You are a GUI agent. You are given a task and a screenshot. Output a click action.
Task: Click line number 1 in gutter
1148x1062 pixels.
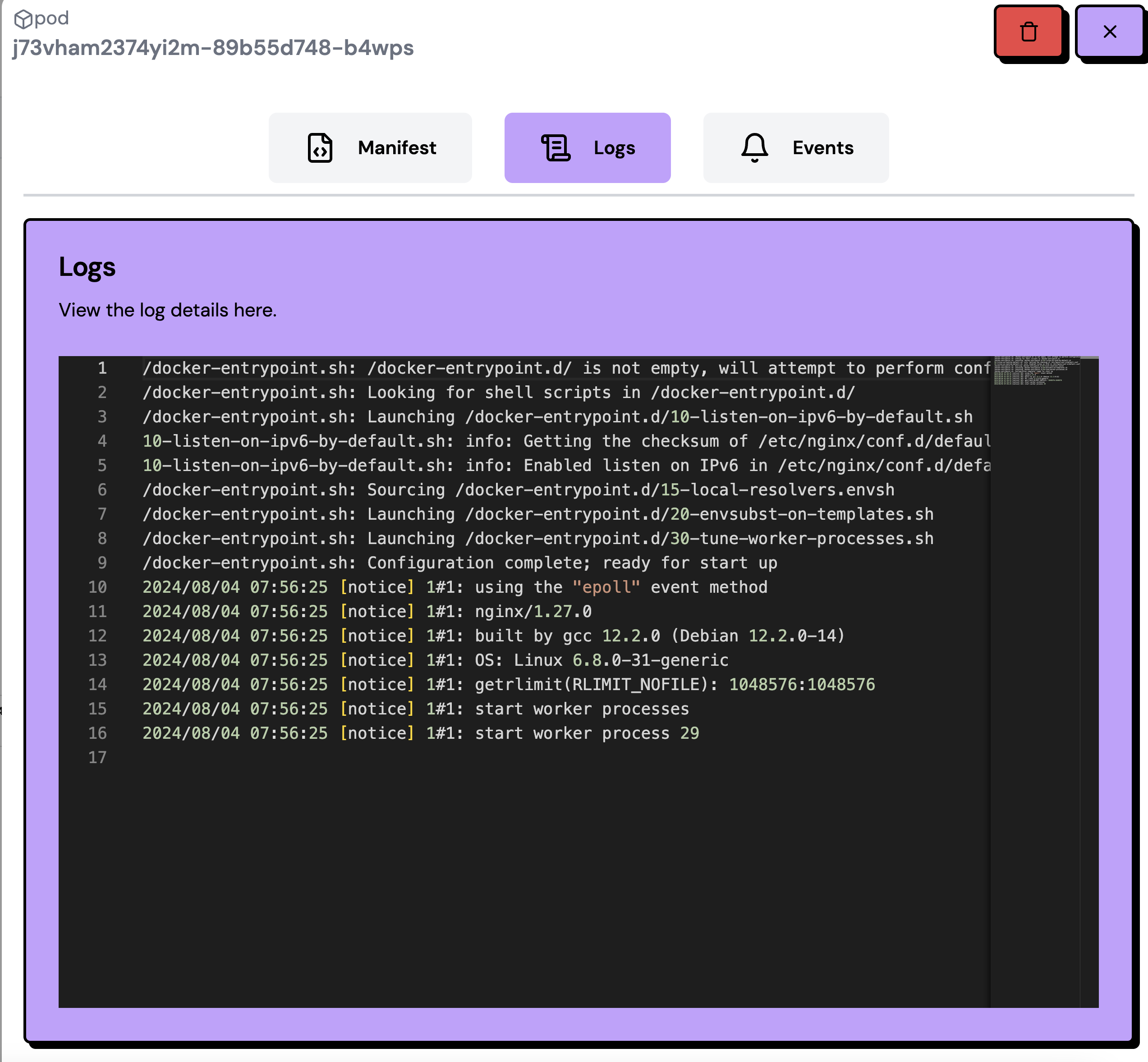[102, 368]
